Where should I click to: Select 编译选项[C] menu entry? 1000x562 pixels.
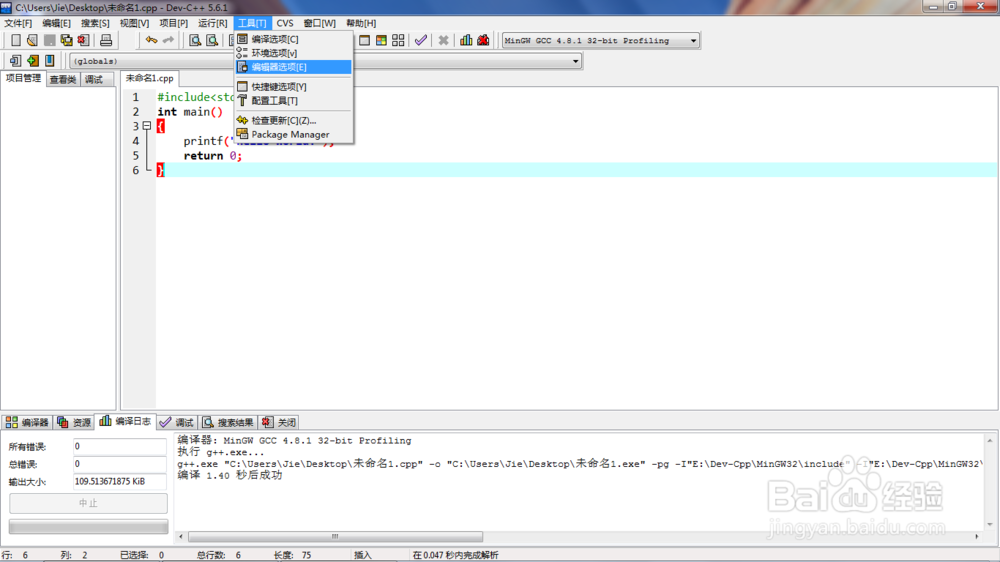tap(293, 39)
